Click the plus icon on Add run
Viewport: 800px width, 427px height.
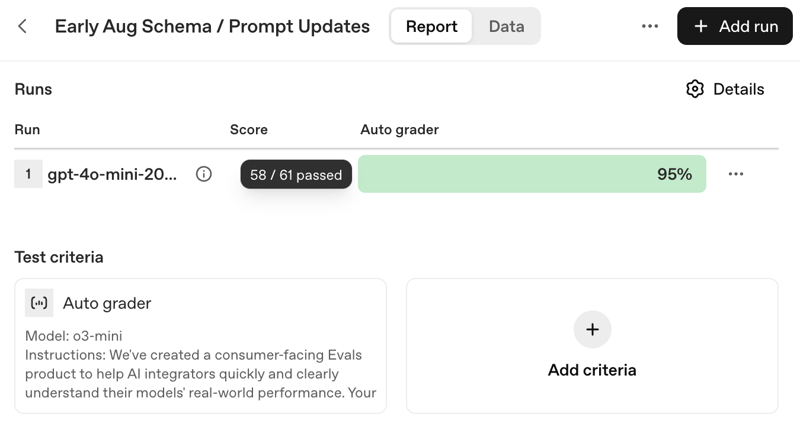point(701,26)
